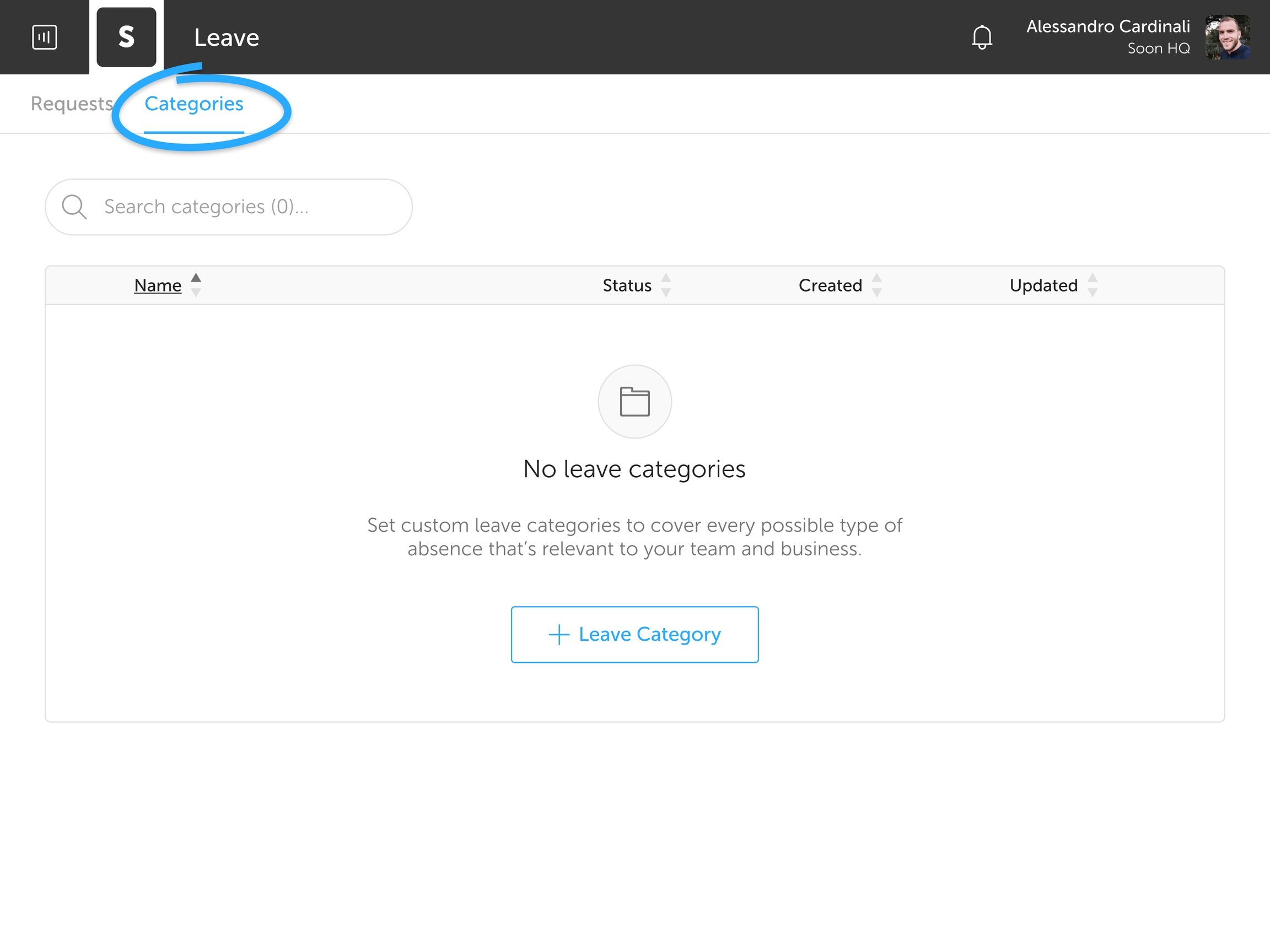Toggle Name column sort arrows
Image resolution: width=1270 pixels, height=952 pixels.
[x=196, y=285]
